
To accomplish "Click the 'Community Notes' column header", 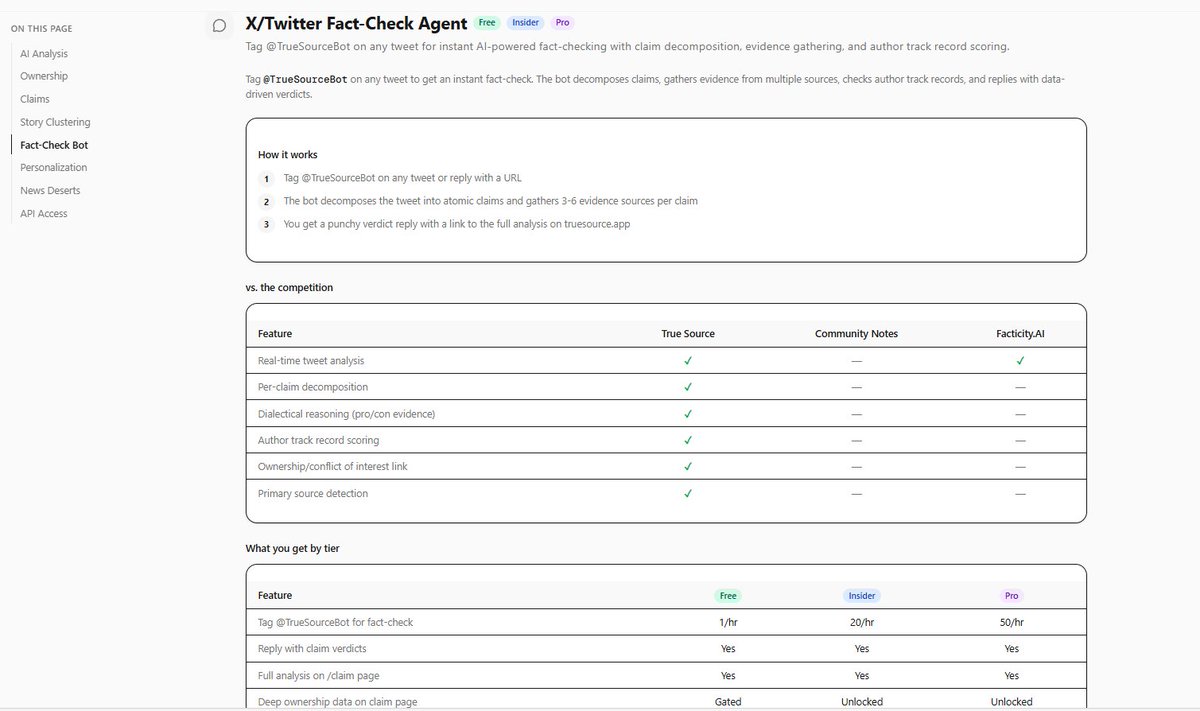I will (856, 333).
